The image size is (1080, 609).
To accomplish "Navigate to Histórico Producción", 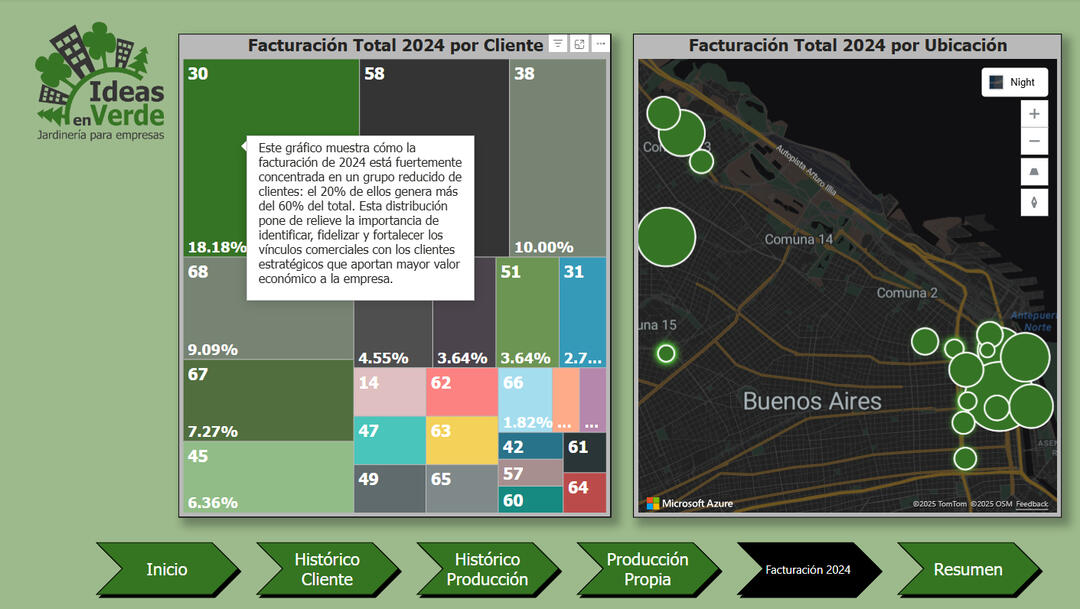I will (x=486, y=569).
